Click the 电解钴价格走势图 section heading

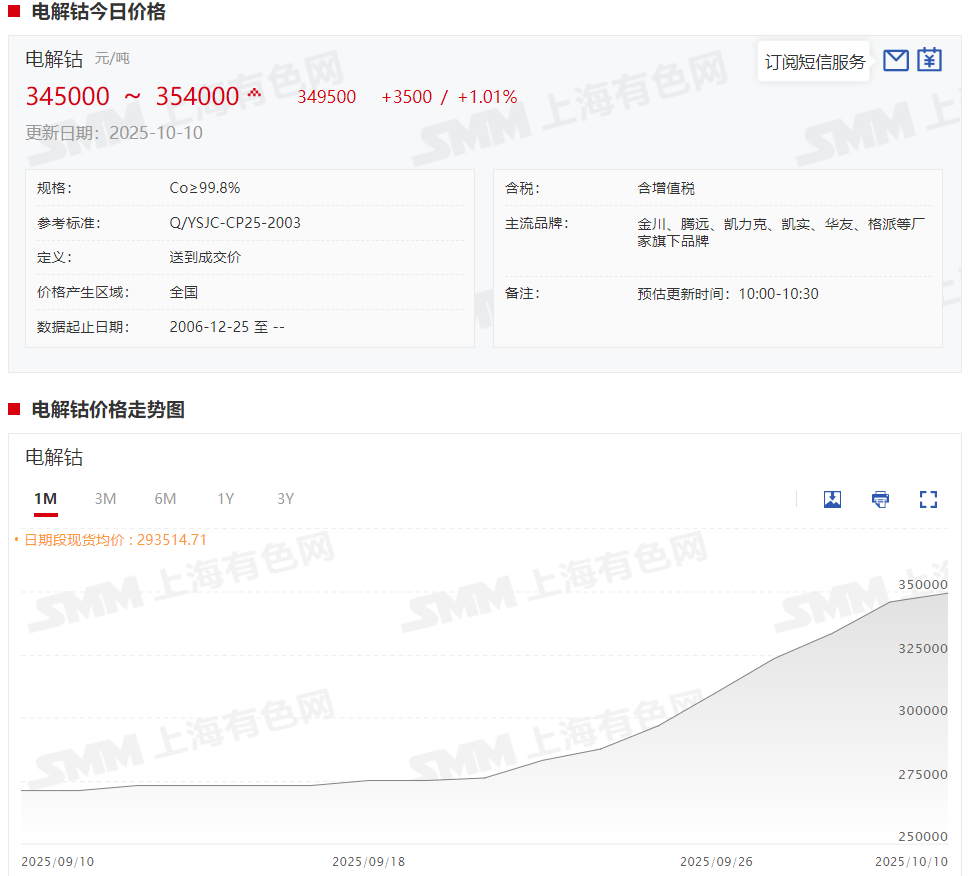[x=108, y=410]
